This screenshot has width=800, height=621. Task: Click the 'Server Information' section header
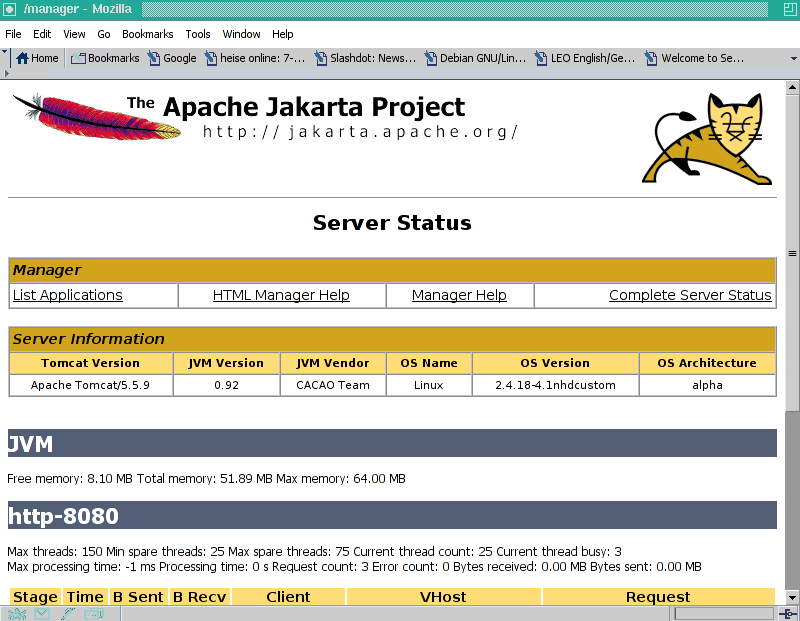click(392, 339)
